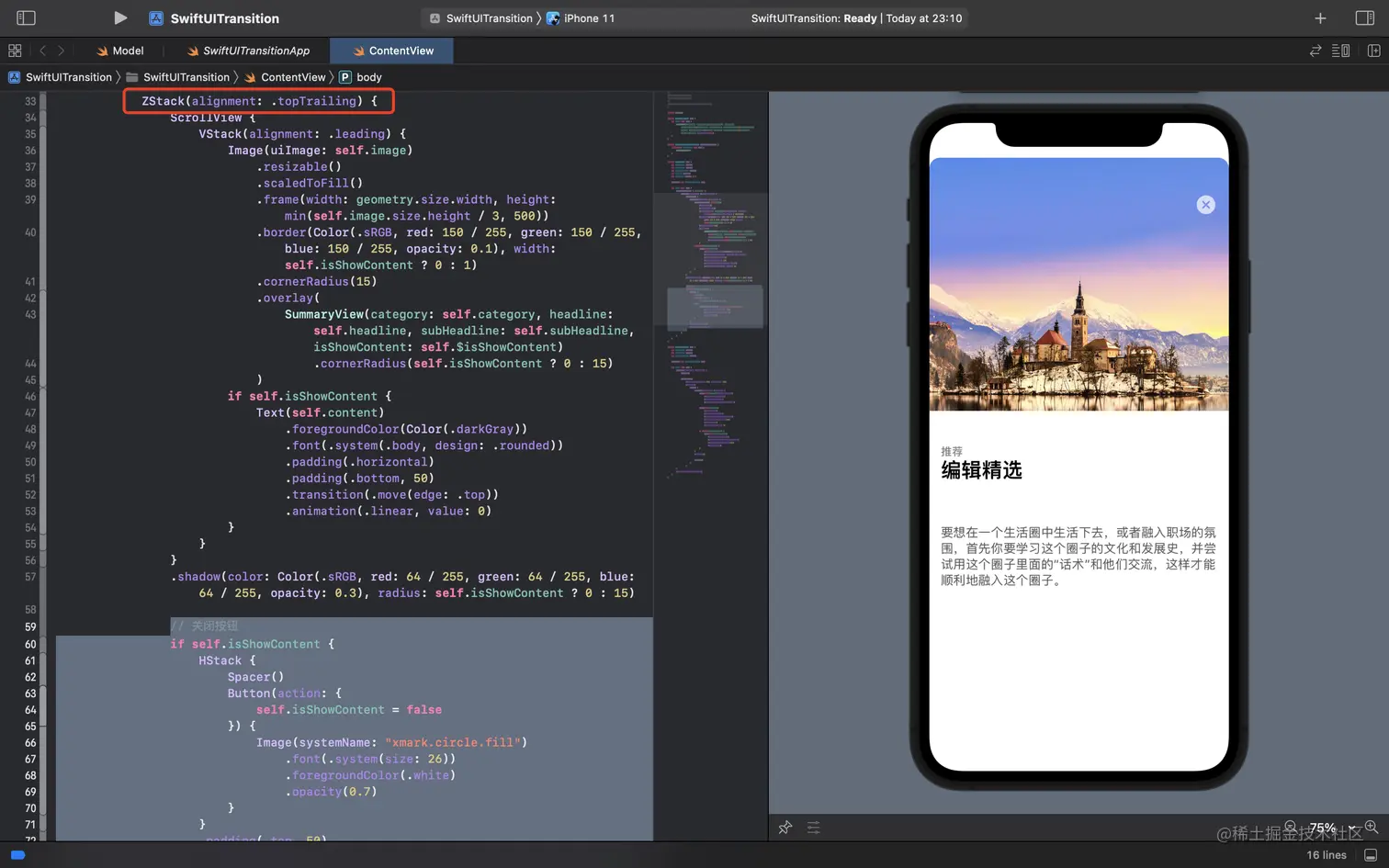Image resolution: width=1389 pixels, height=868 pixels.
Task: Click the .scaledToFill() modifier on line 38
Action: click(x=310, y=184)
